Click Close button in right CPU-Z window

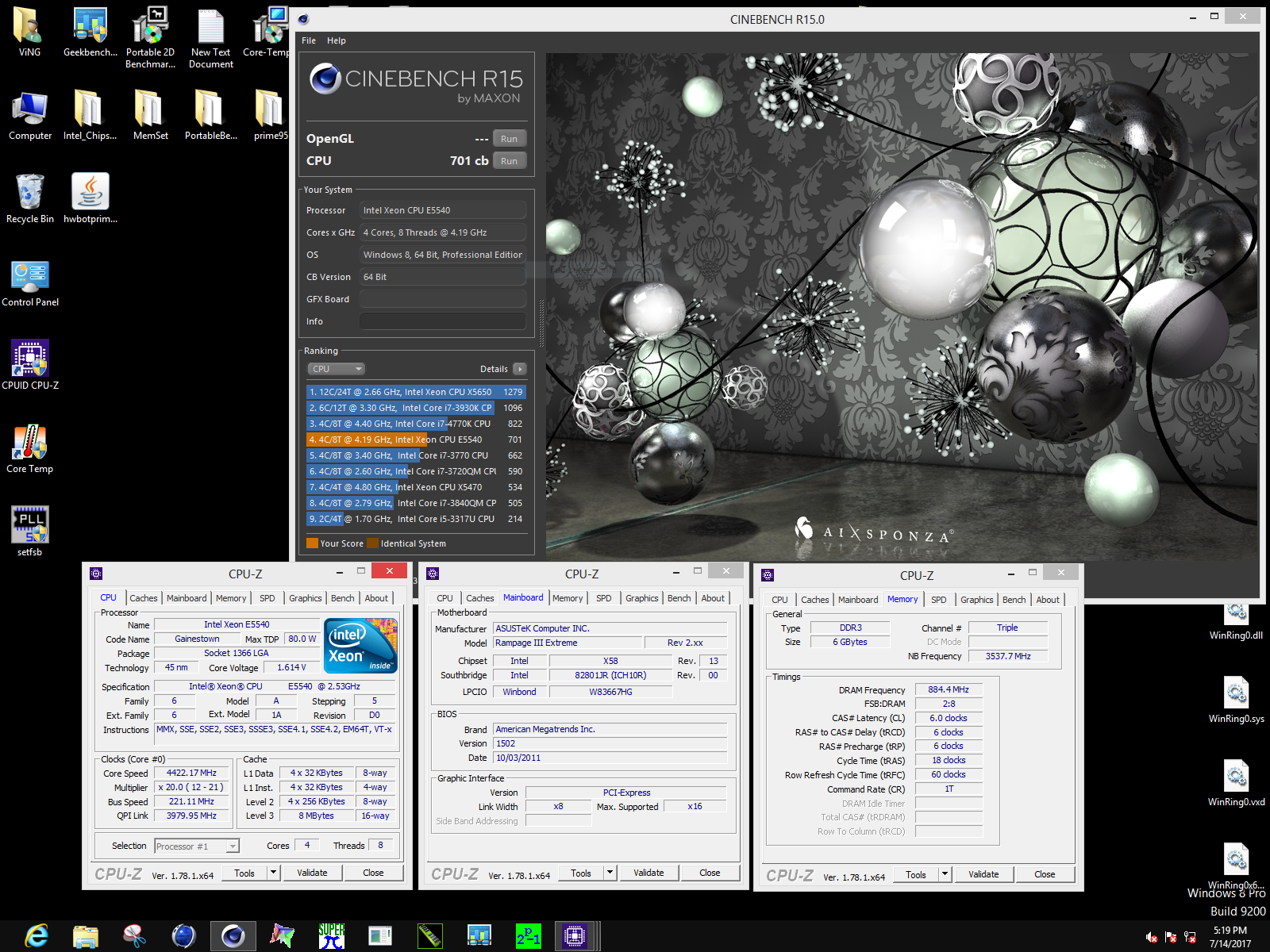pos(1045,875)
